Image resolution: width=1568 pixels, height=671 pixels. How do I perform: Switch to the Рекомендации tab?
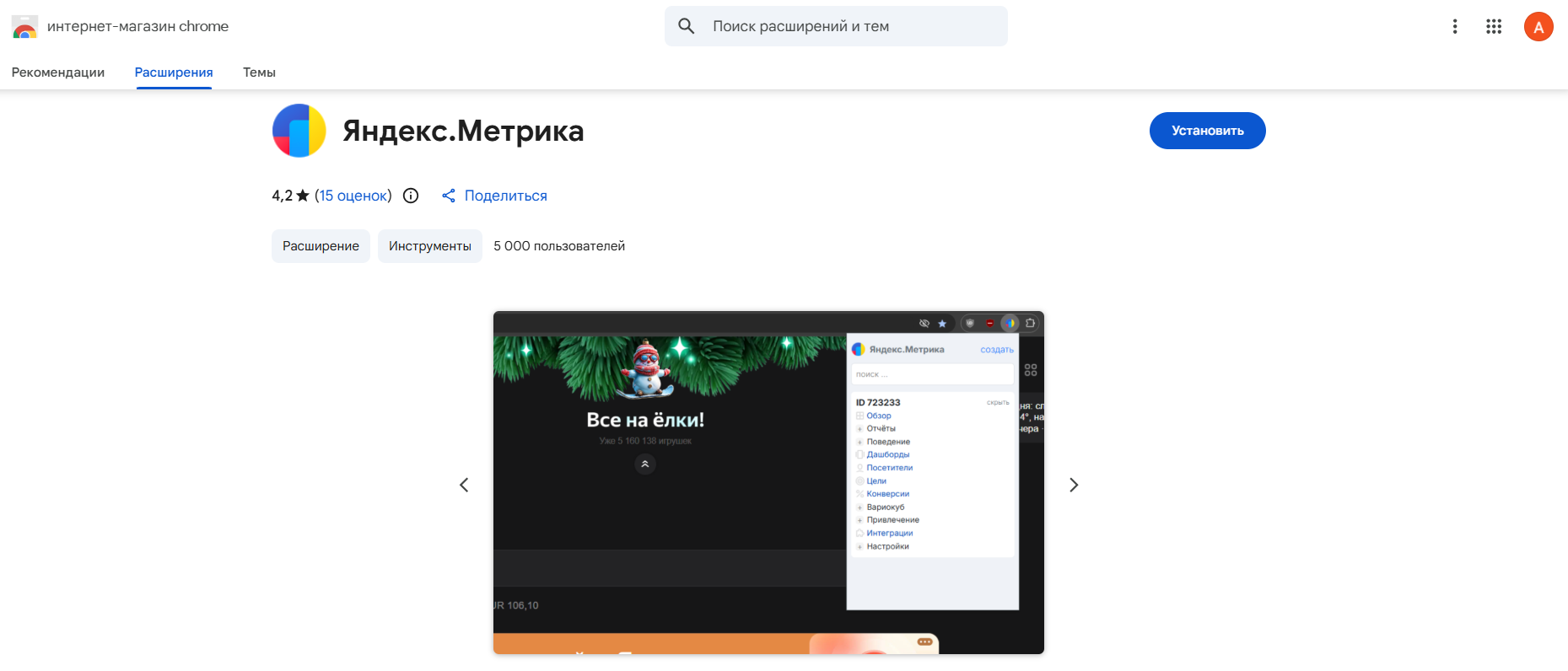coord(58,72)
